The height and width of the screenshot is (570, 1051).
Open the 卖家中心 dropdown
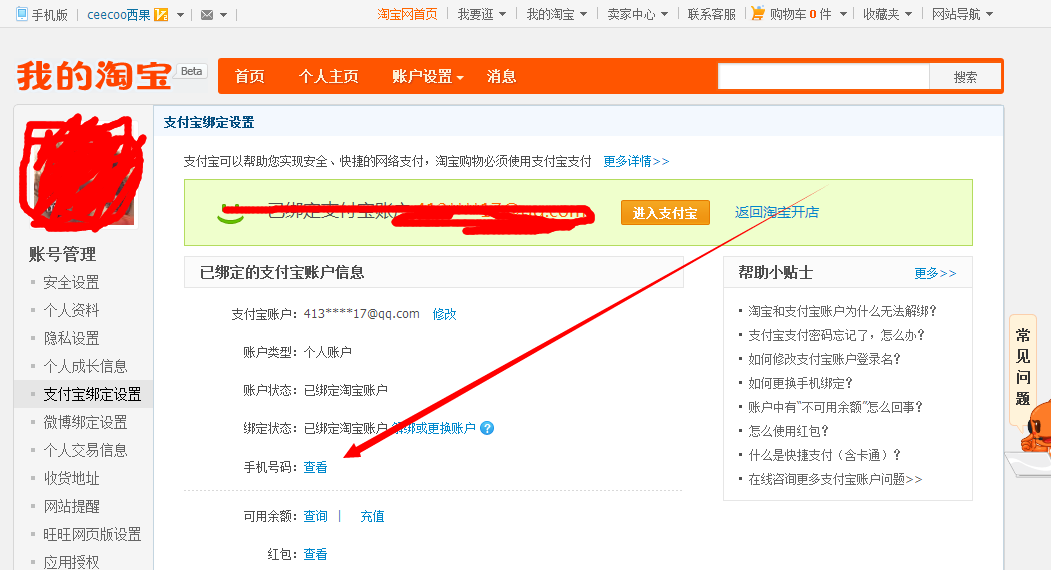click(637, 14)
